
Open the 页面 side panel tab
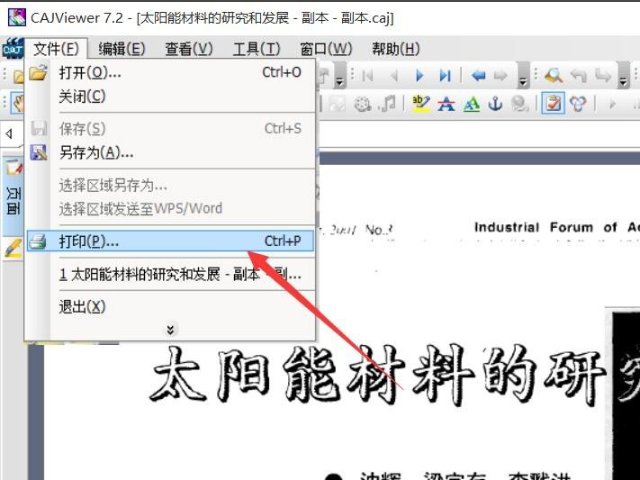coord(13,196)
